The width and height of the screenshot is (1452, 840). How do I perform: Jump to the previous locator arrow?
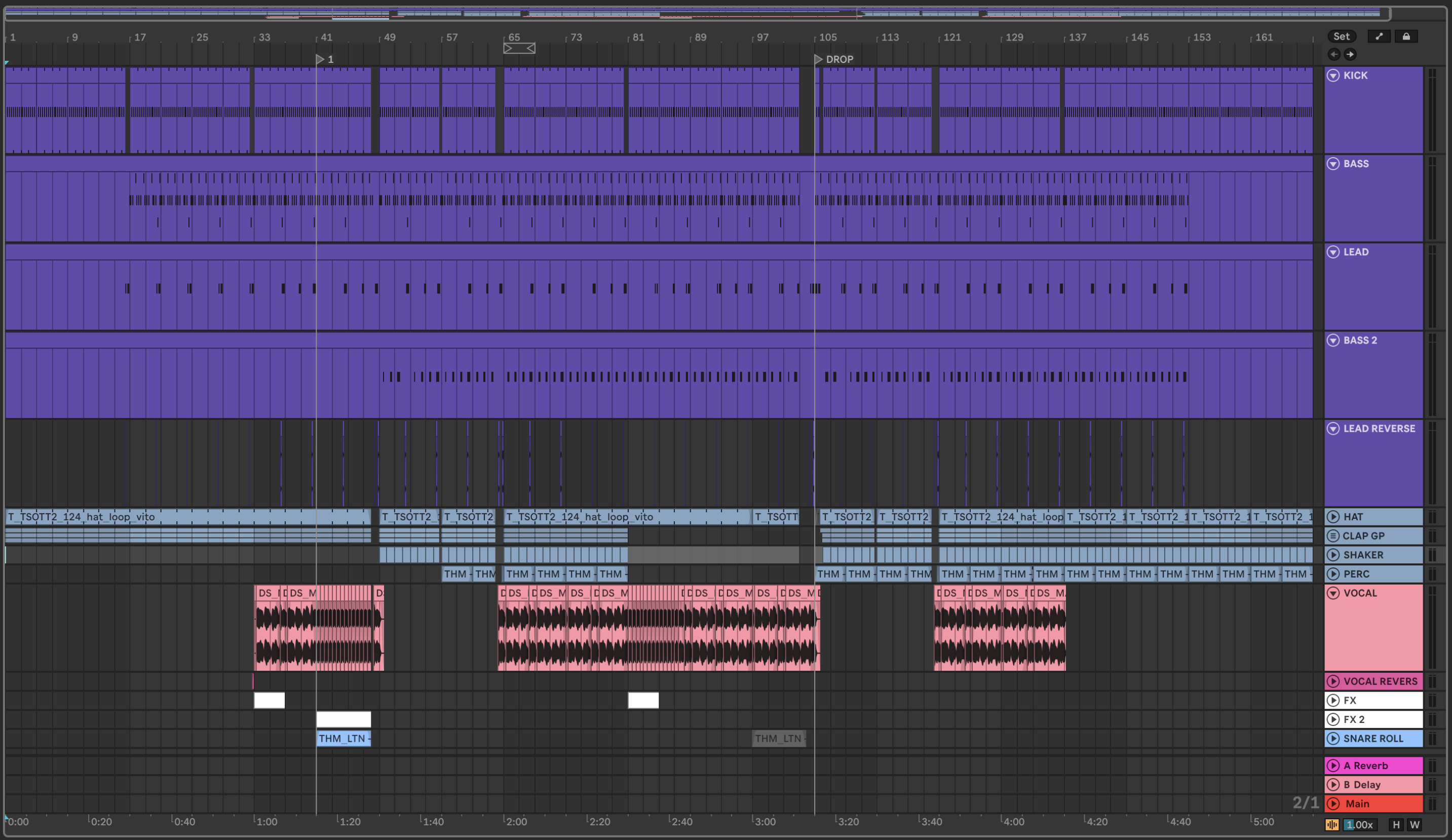click(1334, 54)
